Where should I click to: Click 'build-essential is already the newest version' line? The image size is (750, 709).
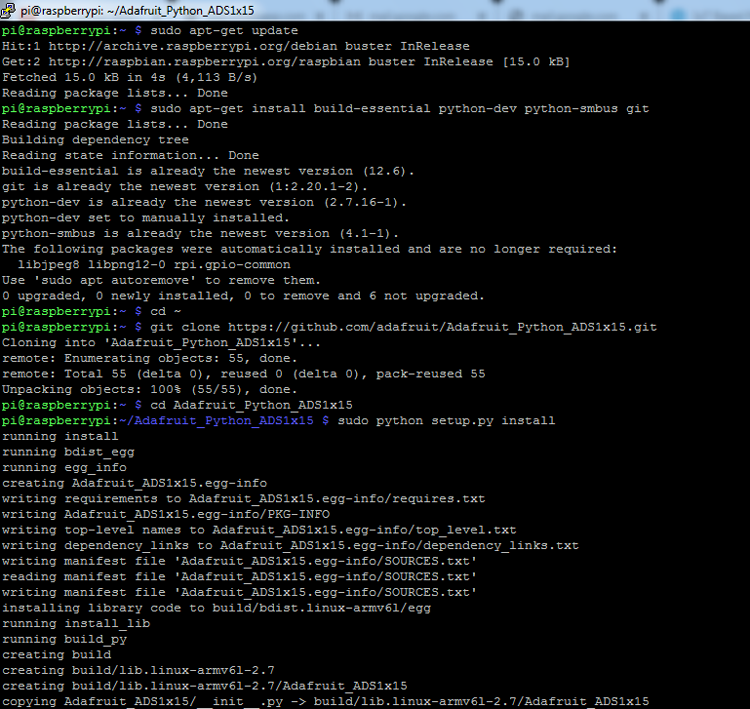208,171
